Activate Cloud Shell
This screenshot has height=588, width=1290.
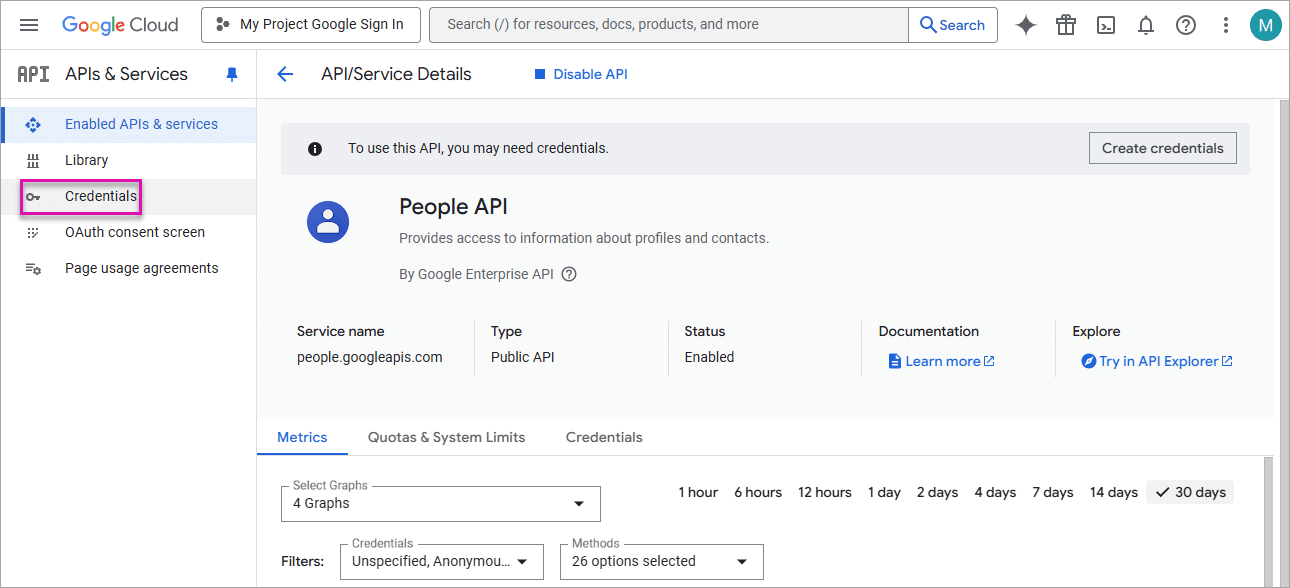pos(1105,24)
